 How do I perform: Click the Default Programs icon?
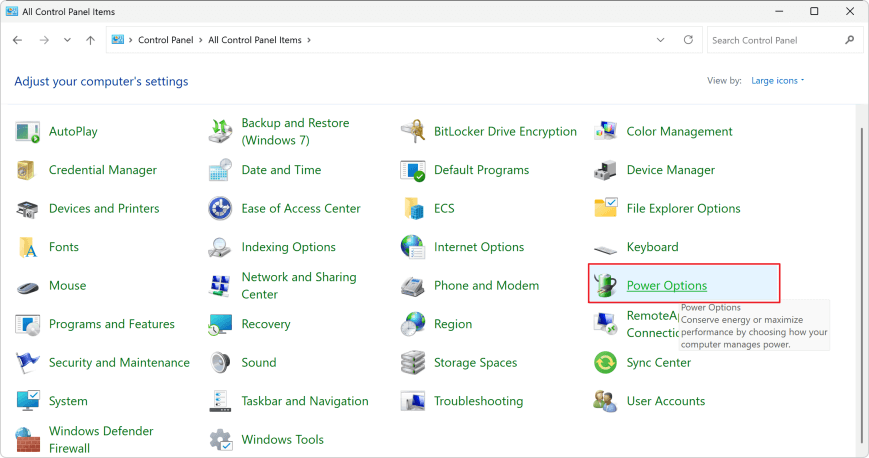pos(413,170)
